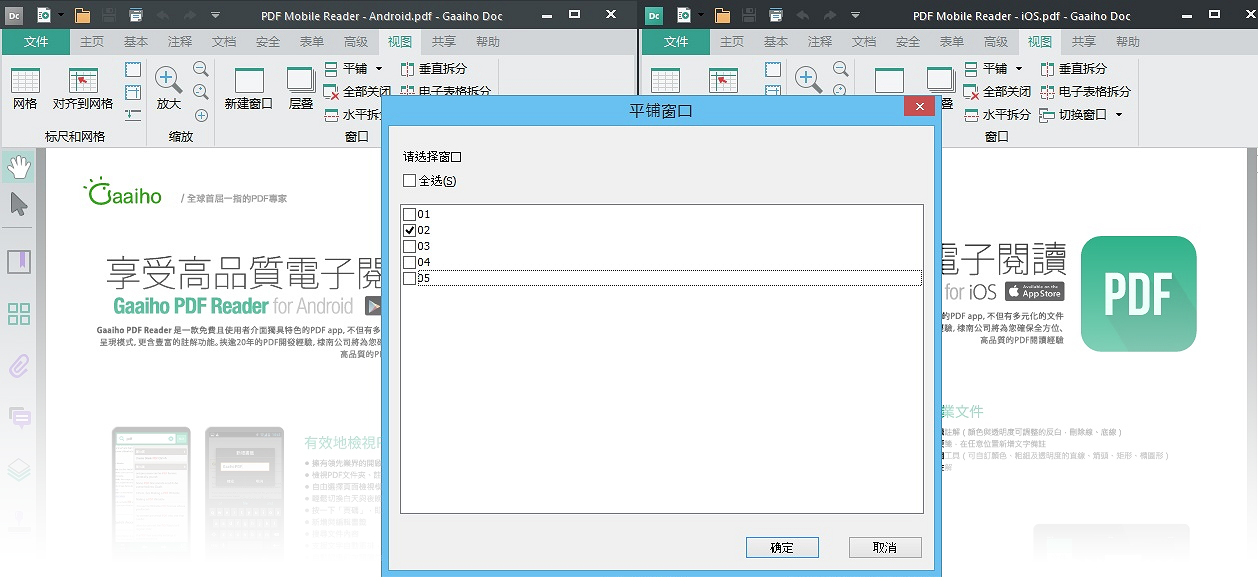Expand new document dropdown arrow, iOS.pdf title bar
This screenshot has height=588, width=1258.
(x=701, y=15)
